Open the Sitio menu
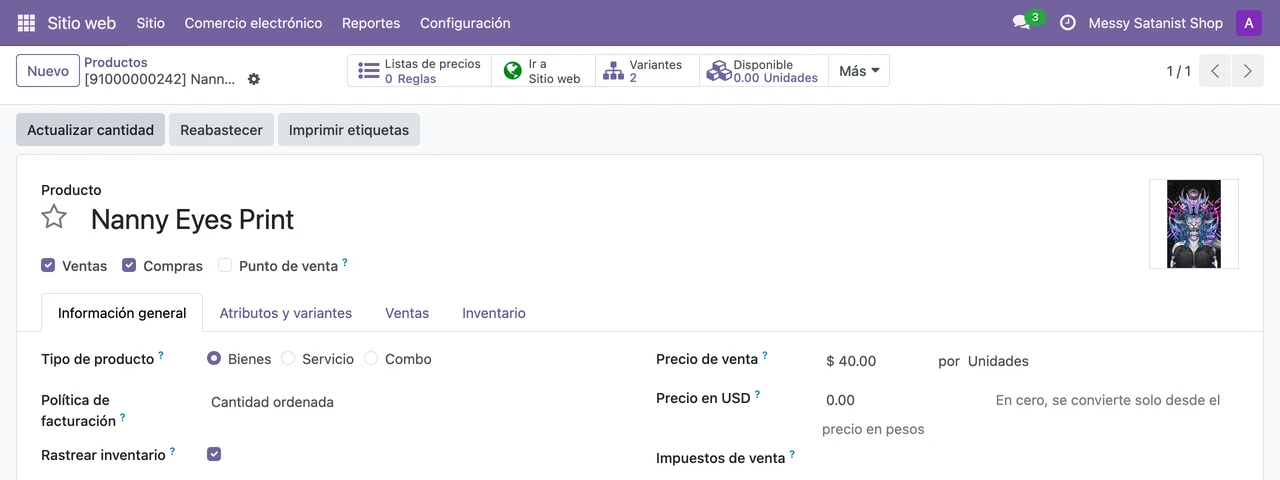Viewport: 1280px width, 480px height. [x=151, y=23]
